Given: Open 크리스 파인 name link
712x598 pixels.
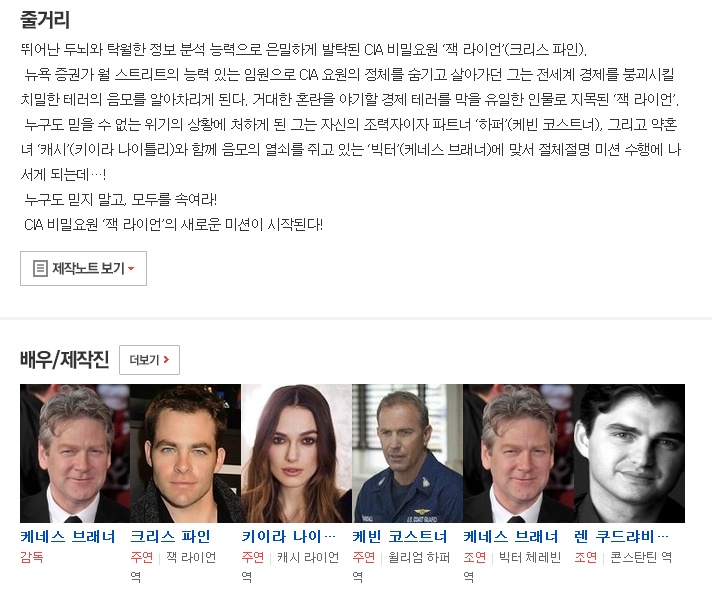Looking at the screenshot, I should click(x=170, y=537).
